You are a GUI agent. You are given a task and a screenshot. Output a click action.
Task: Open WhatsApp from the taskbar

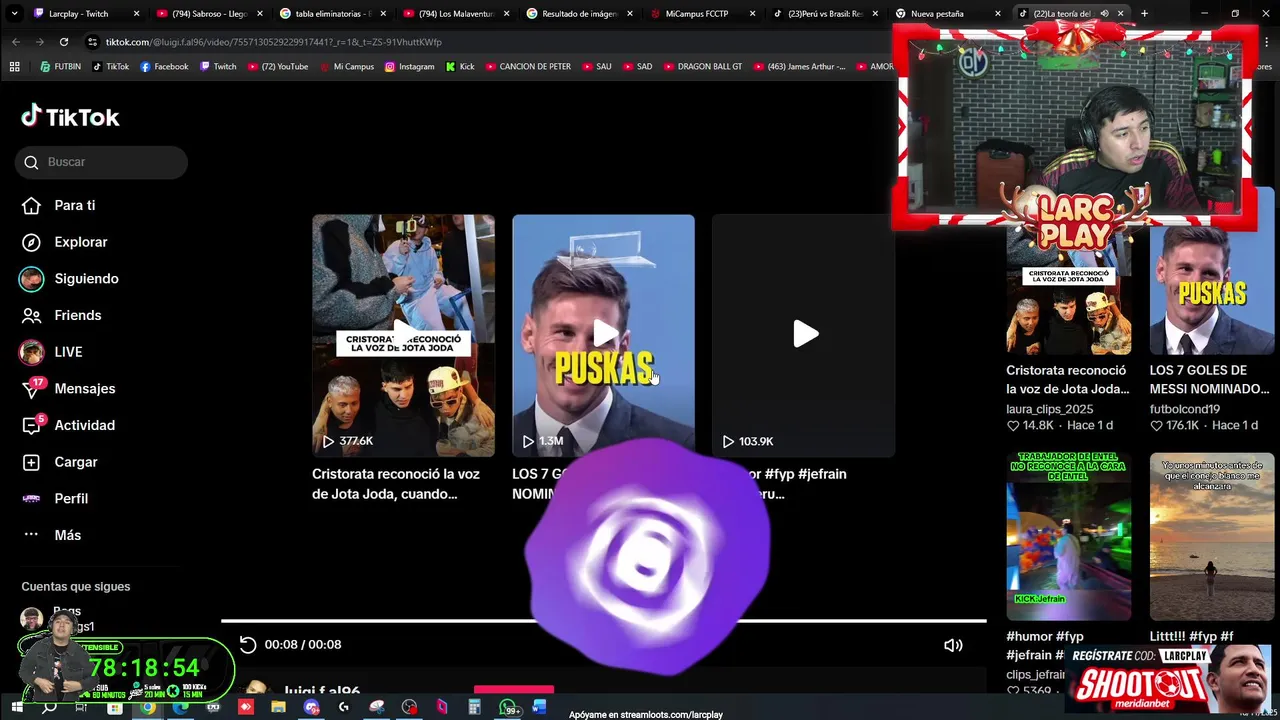pyautogui.click(x=508, y=708)
